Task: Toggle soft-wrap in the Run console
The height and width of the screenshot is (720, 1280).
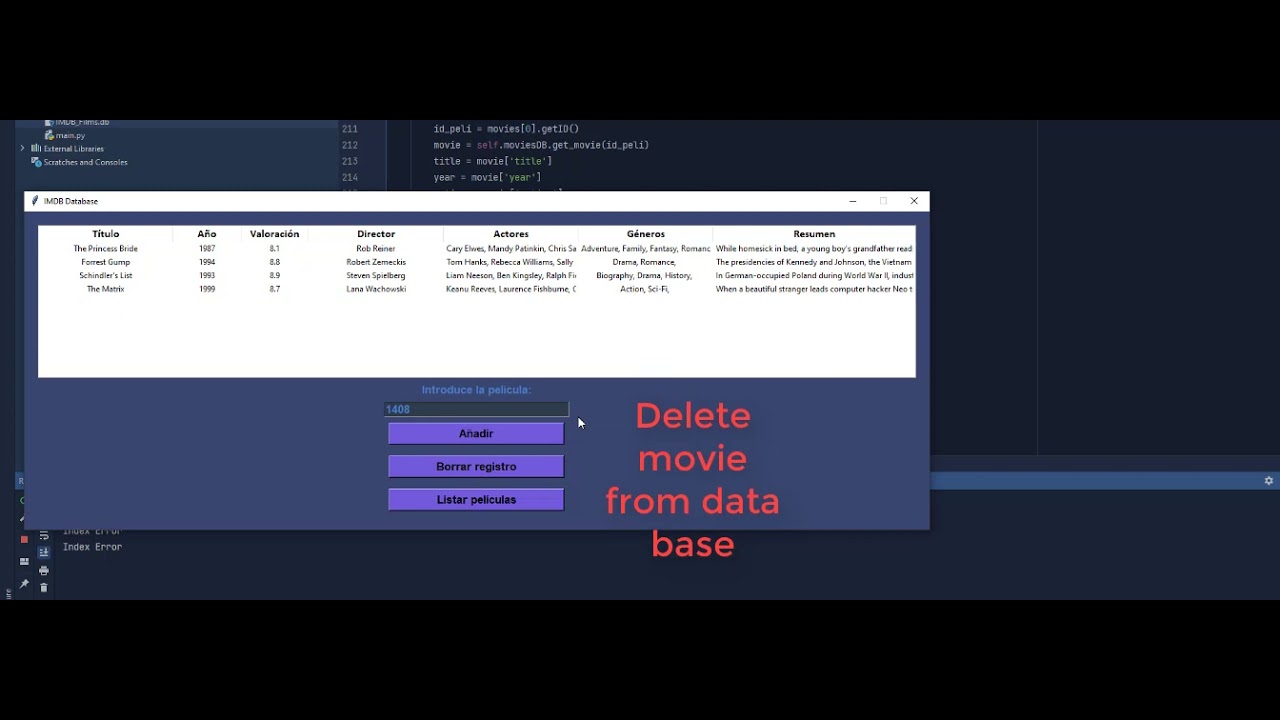Action: coord(44,536)
